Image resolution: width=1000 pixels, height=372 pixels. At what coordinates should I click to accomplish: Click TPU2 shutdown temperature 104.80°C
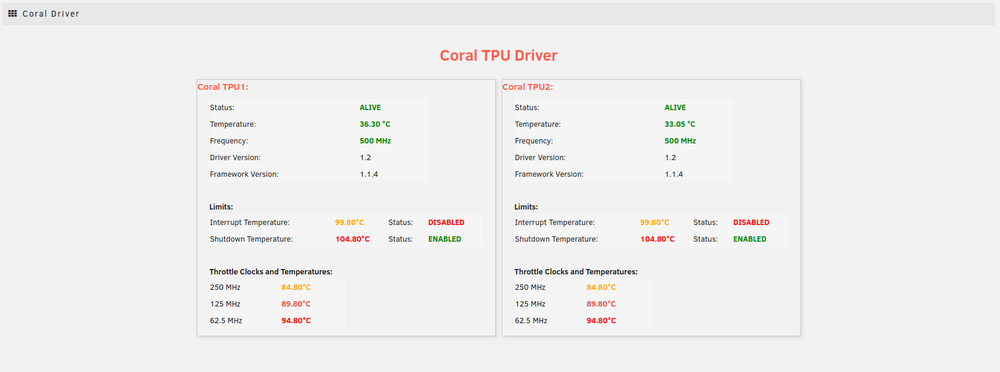coord(658,239)
